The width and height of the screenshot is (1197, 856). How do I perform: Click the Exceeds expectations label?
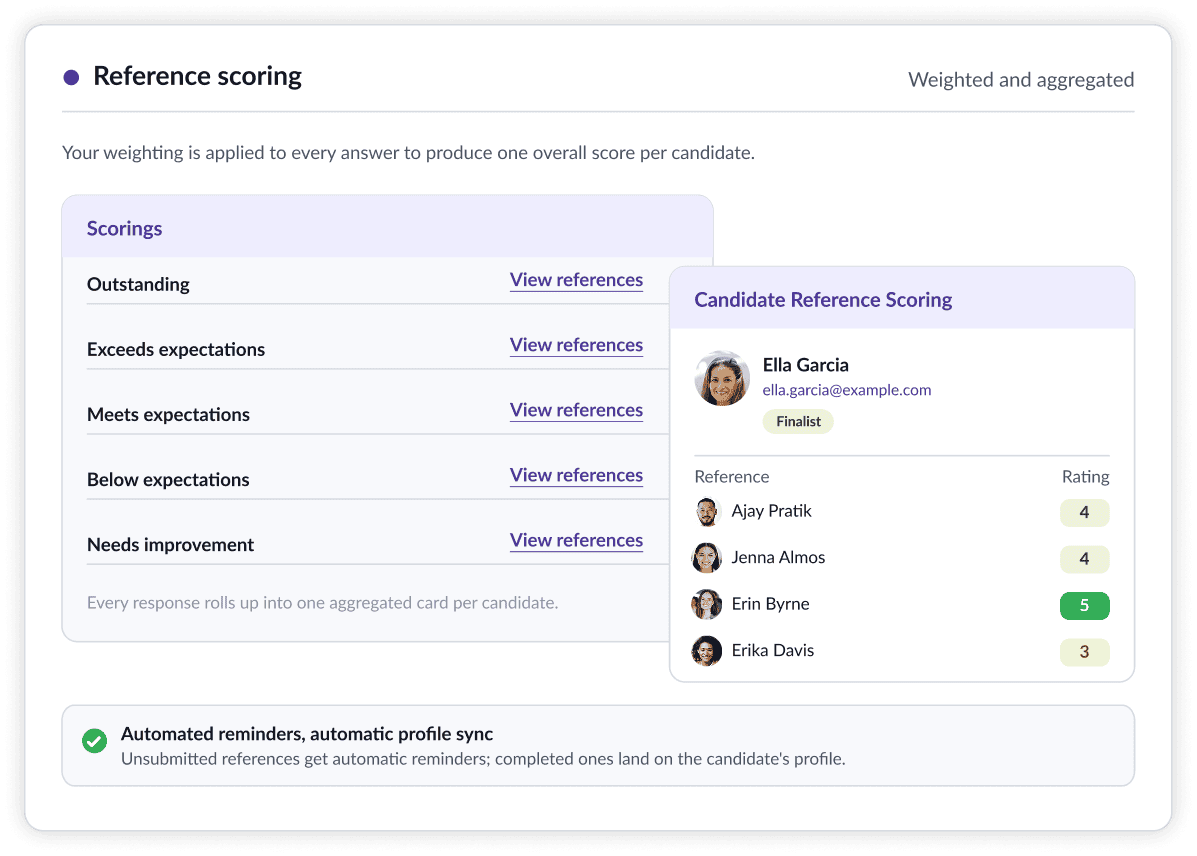coord(176,350)
